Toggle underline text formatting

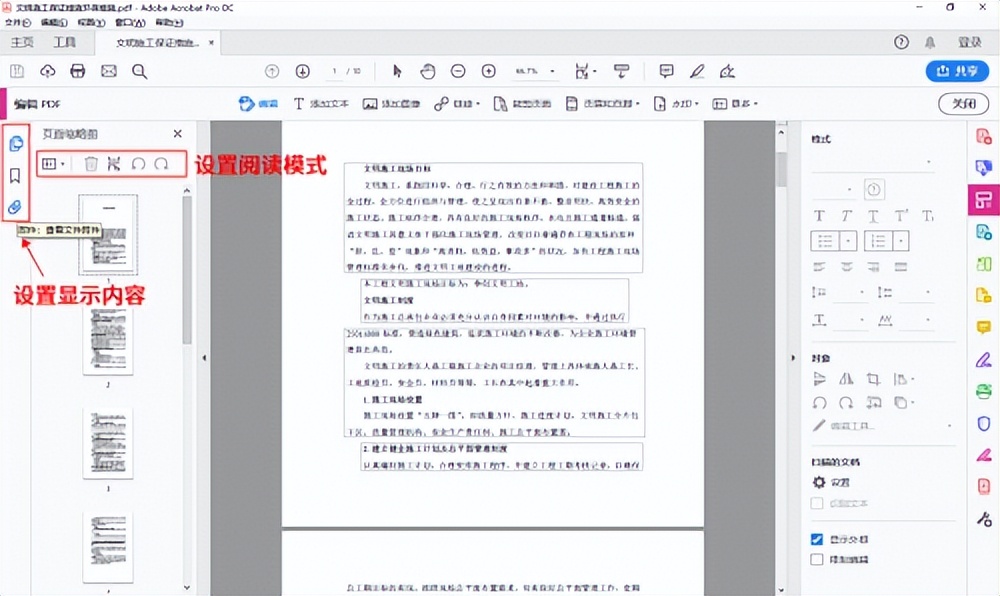pyautogui.click(x=873, y=216)
